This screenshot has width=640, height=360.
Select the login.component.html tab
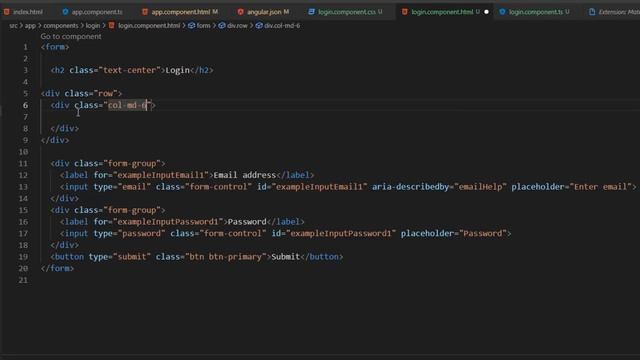[442, 12]
